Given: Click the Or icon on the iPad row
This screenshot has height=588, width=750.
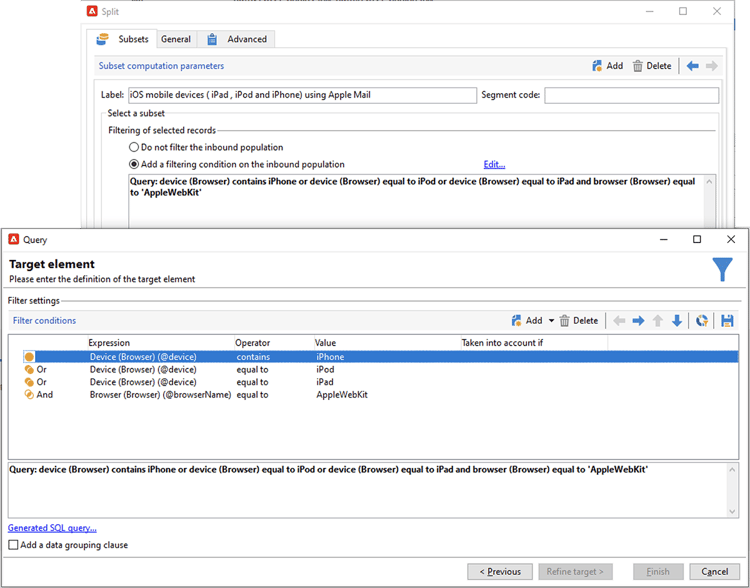Looking at the screenshot, I should [29, 382].
